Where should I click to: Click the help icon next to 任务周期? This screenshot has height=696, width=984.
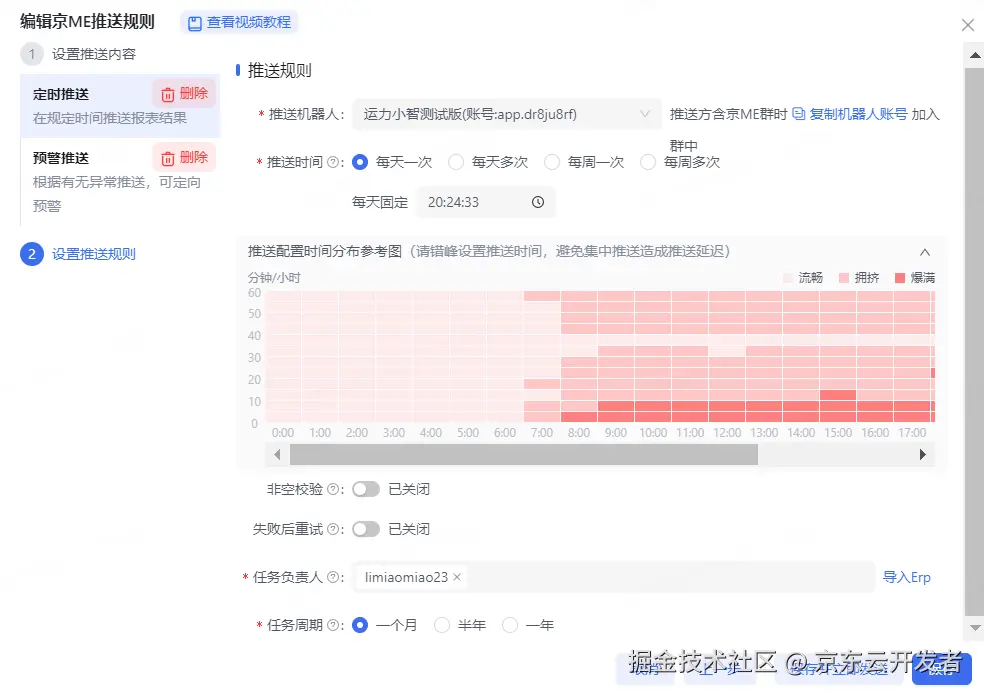tap(334, 625)
